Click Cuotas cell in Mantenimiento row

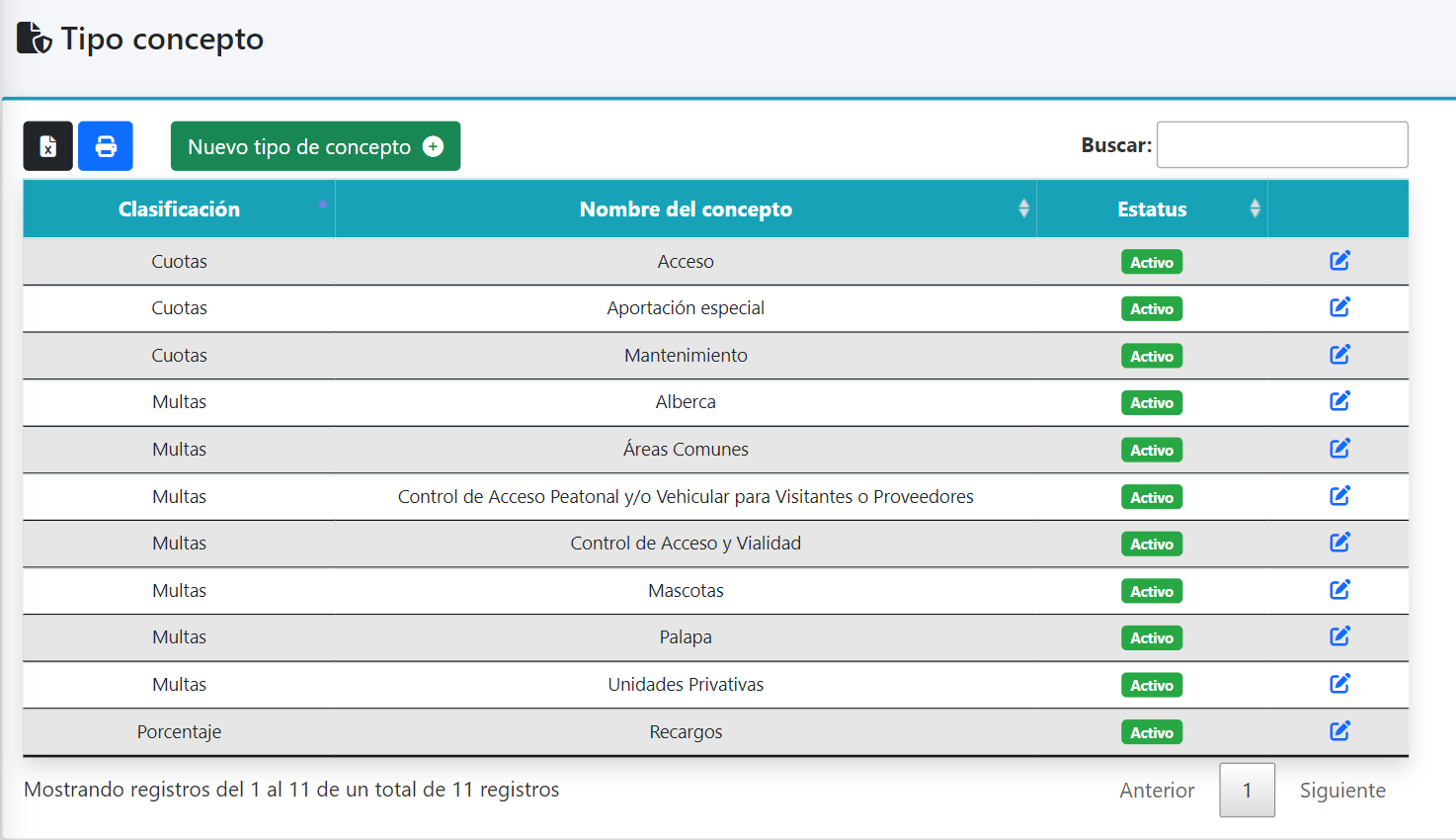[x=179, y=356]
